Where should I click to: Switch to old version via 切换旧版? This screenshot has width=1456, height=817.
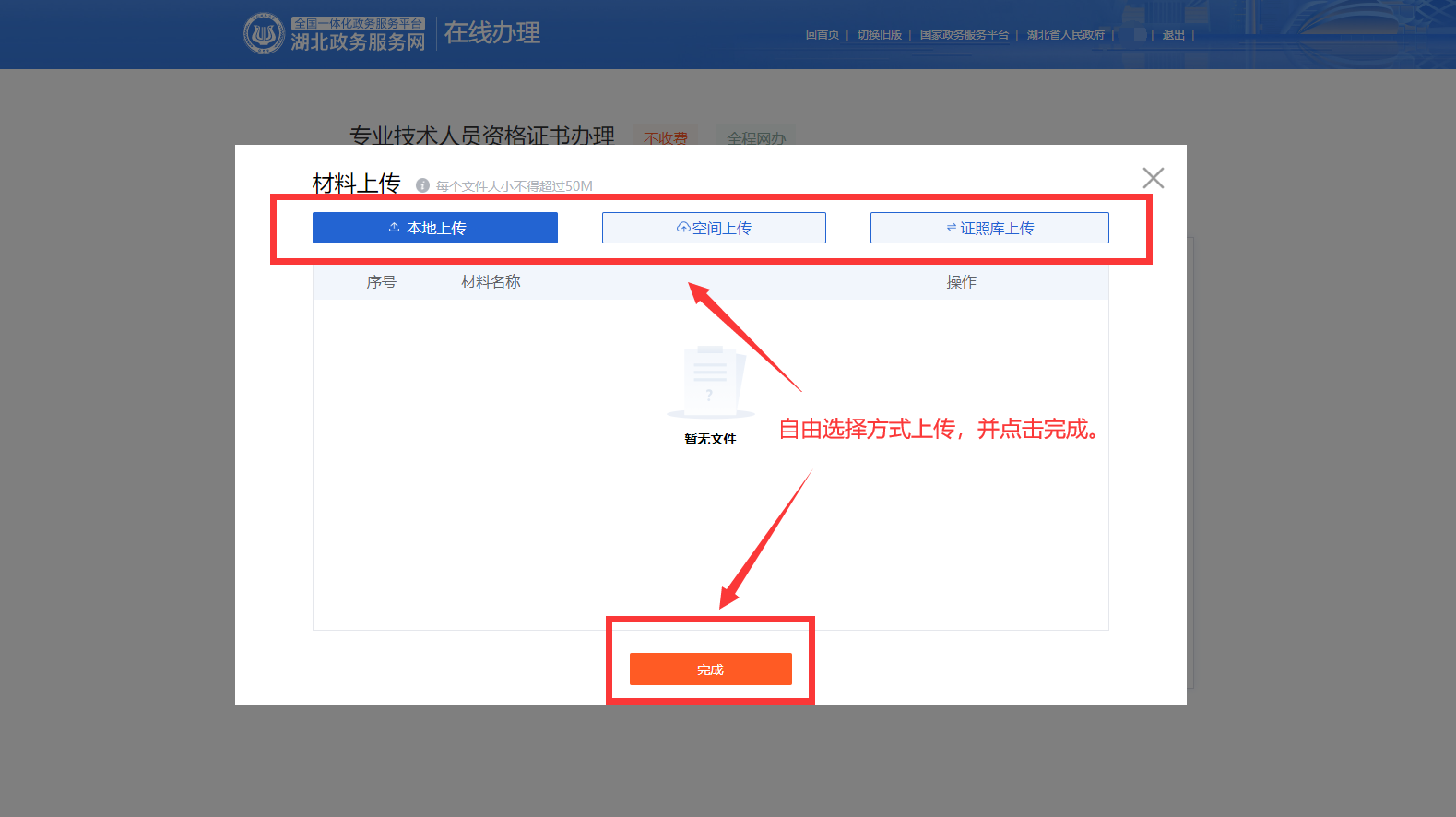point(879,35)
